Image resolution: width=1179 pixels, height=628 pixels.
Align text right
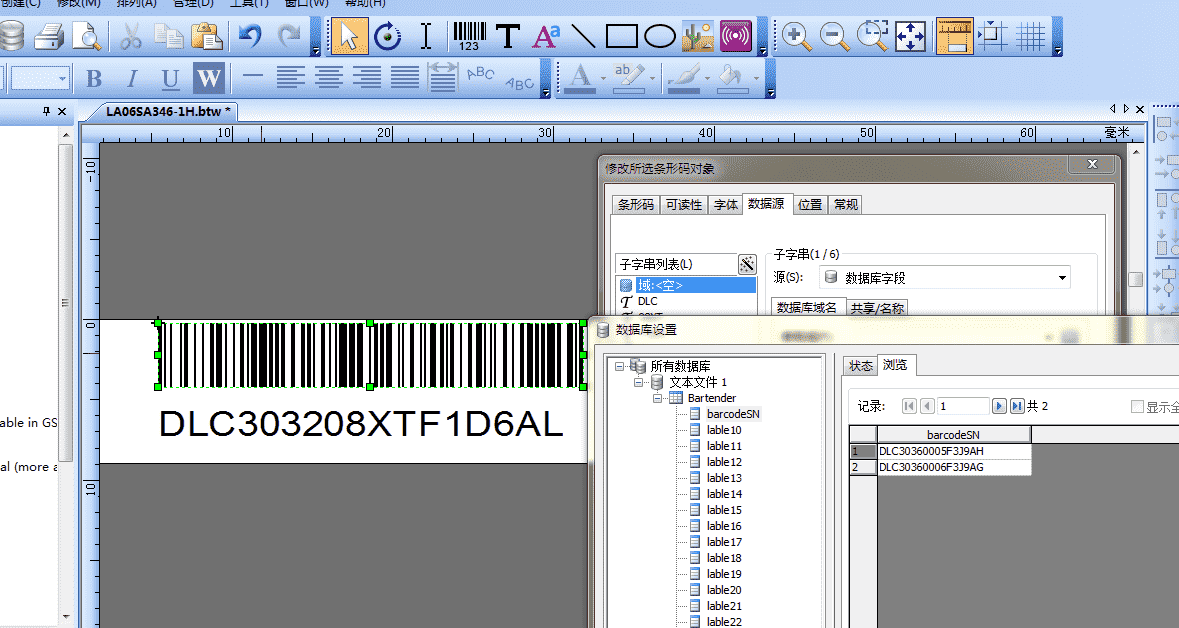[x=367, y=77]
